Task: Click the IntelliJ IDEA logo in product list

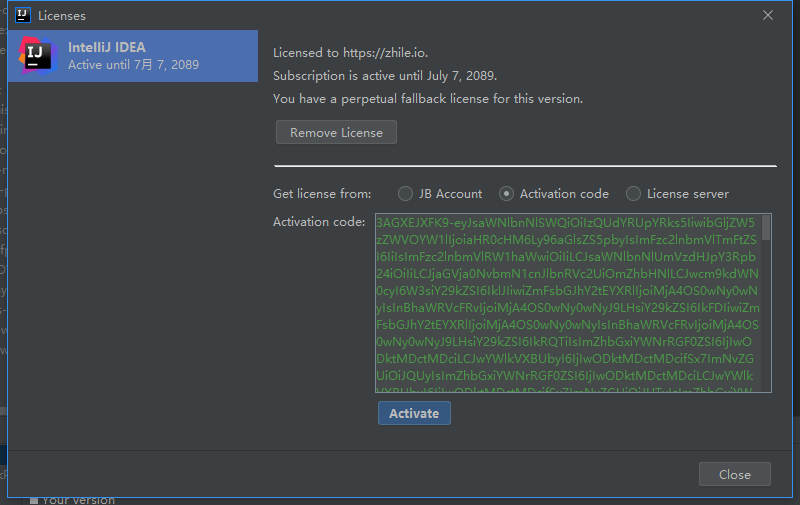Action: 36,56
